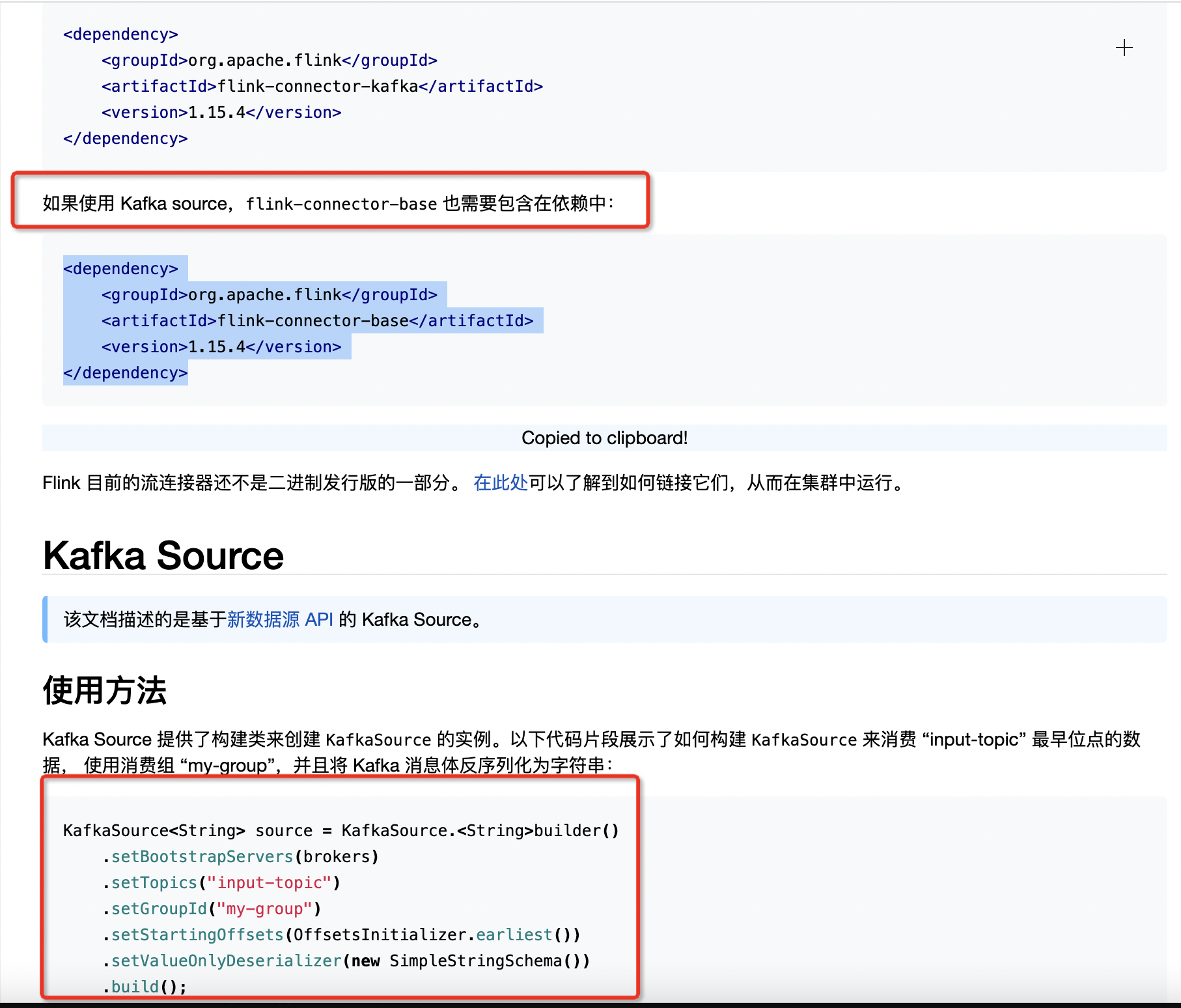Image resolution: width=1181 pixels, height=1008 pixels.
Task: Click the .build(); line
Action: (x=145, y=987)
